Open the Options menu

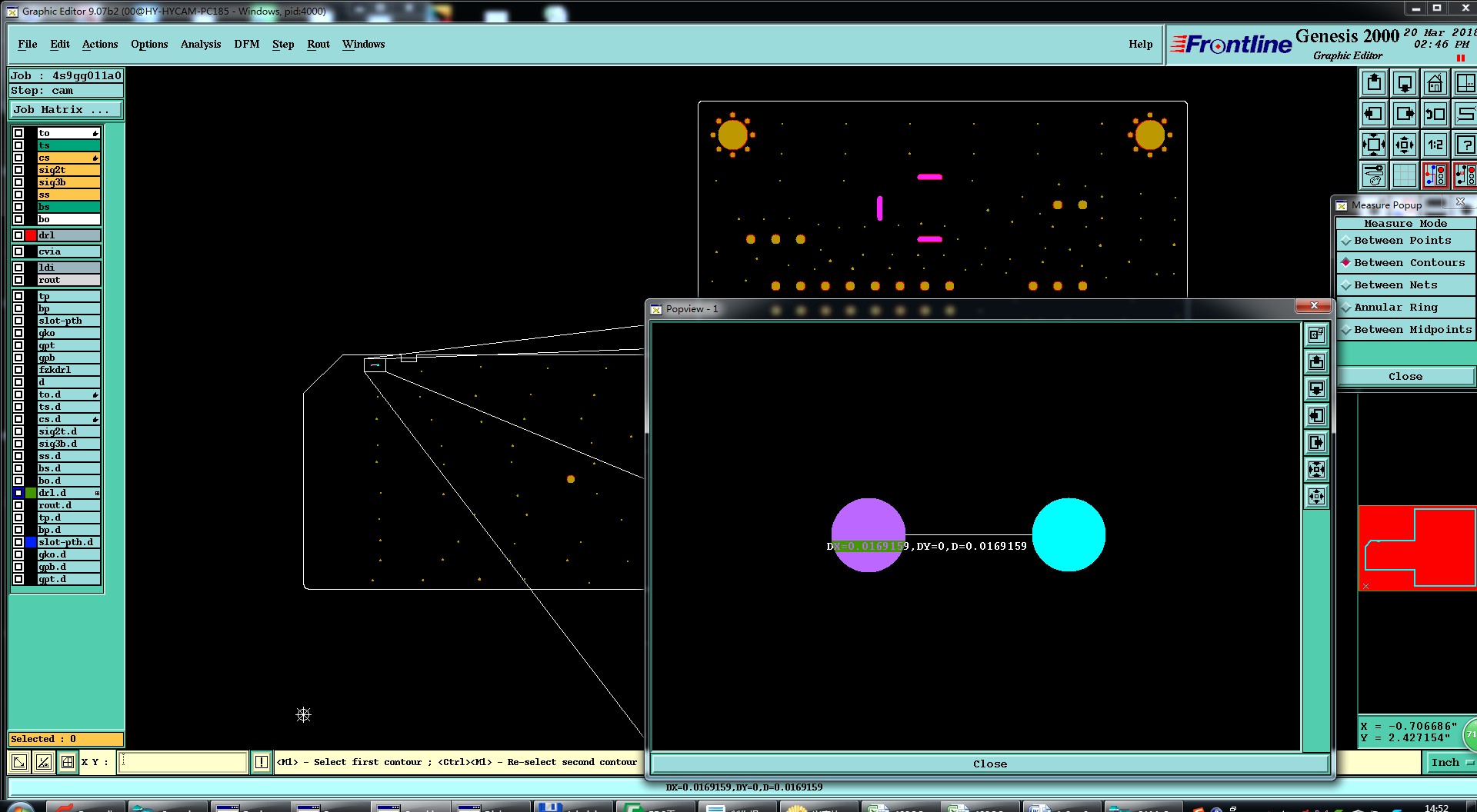point(149,44)
